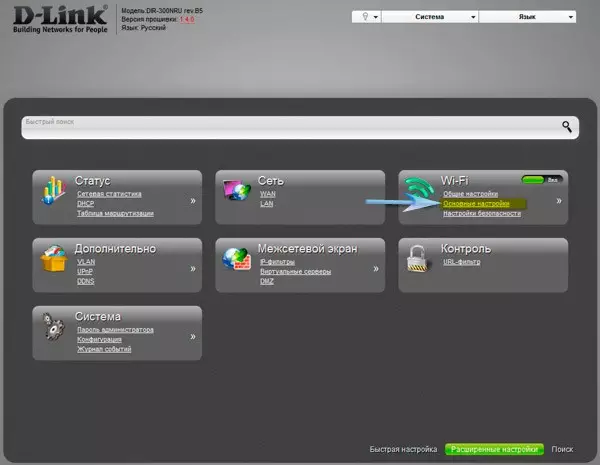
Task: Switch to the Поиск tab
Action: point(562,449)
